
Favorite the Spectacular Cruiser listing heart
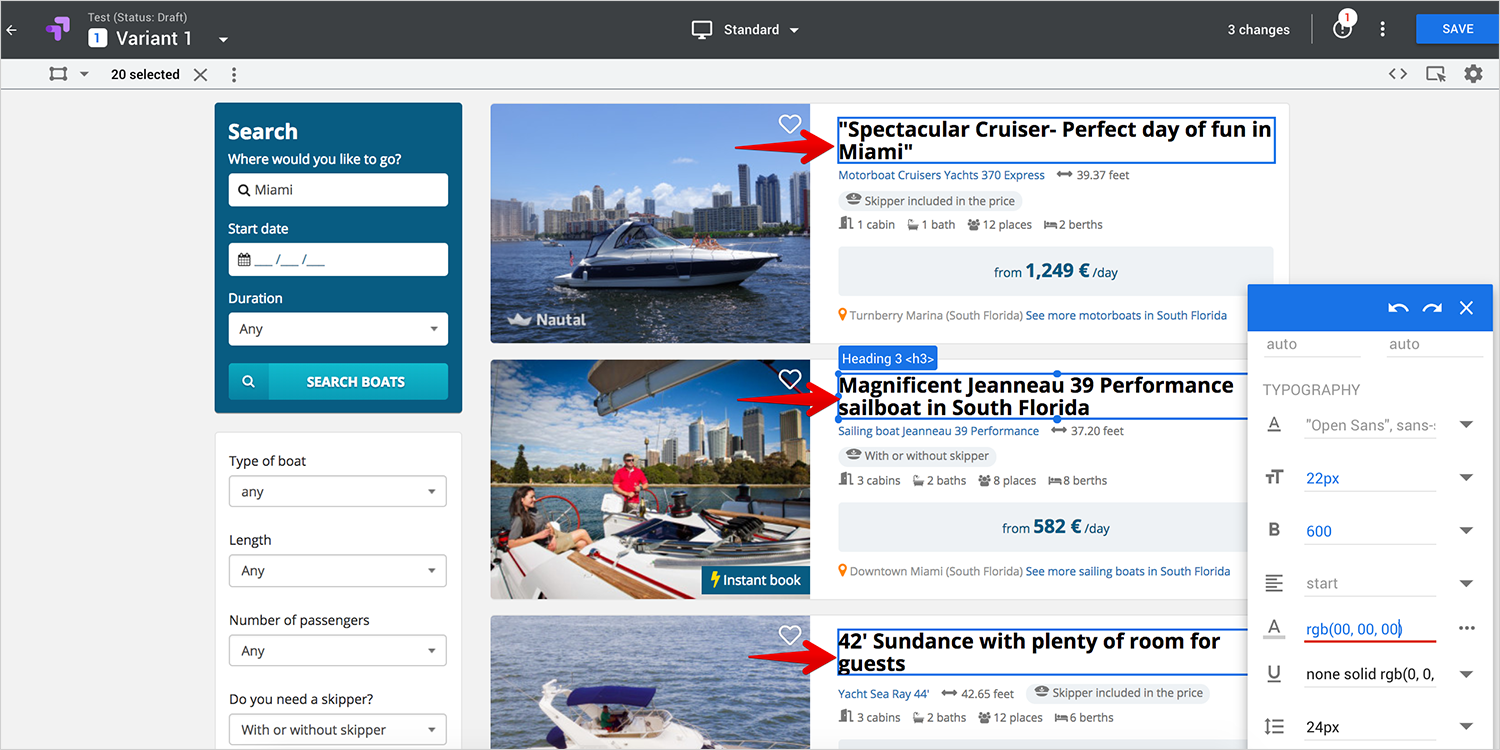tap(790, 124)
